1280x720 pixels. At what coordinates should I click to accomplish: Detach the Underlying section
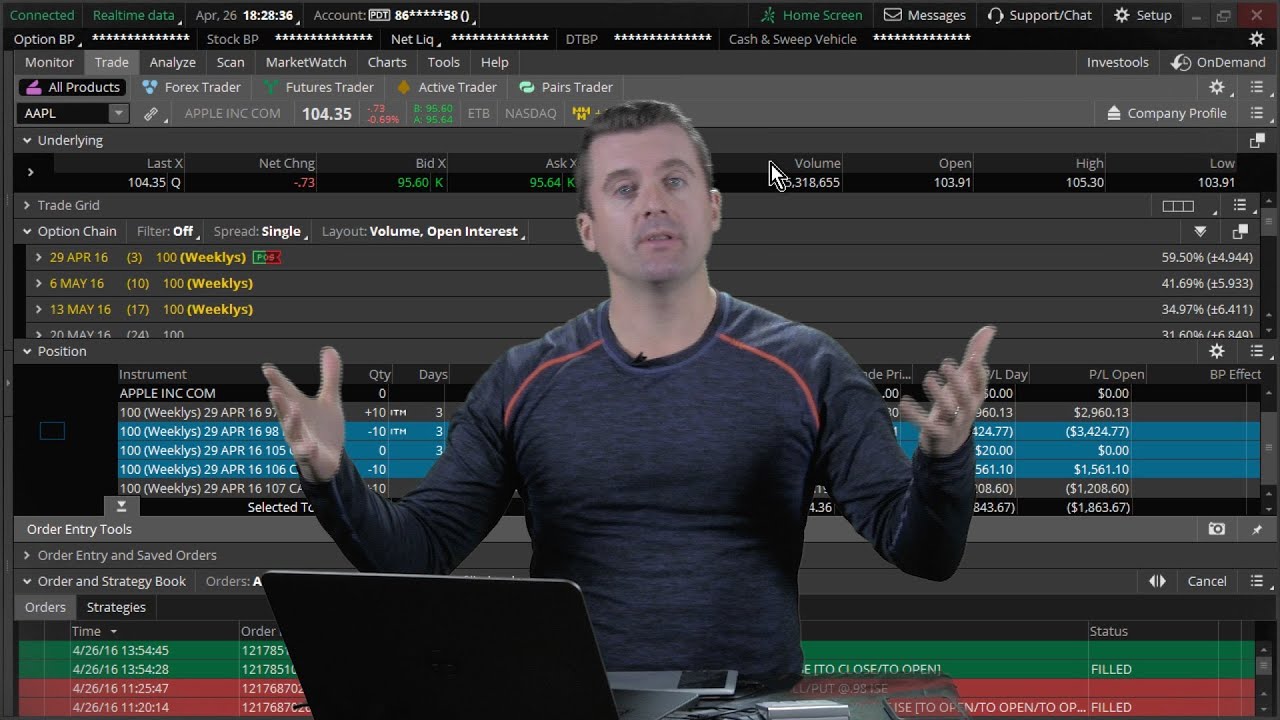click(1257, 140)
